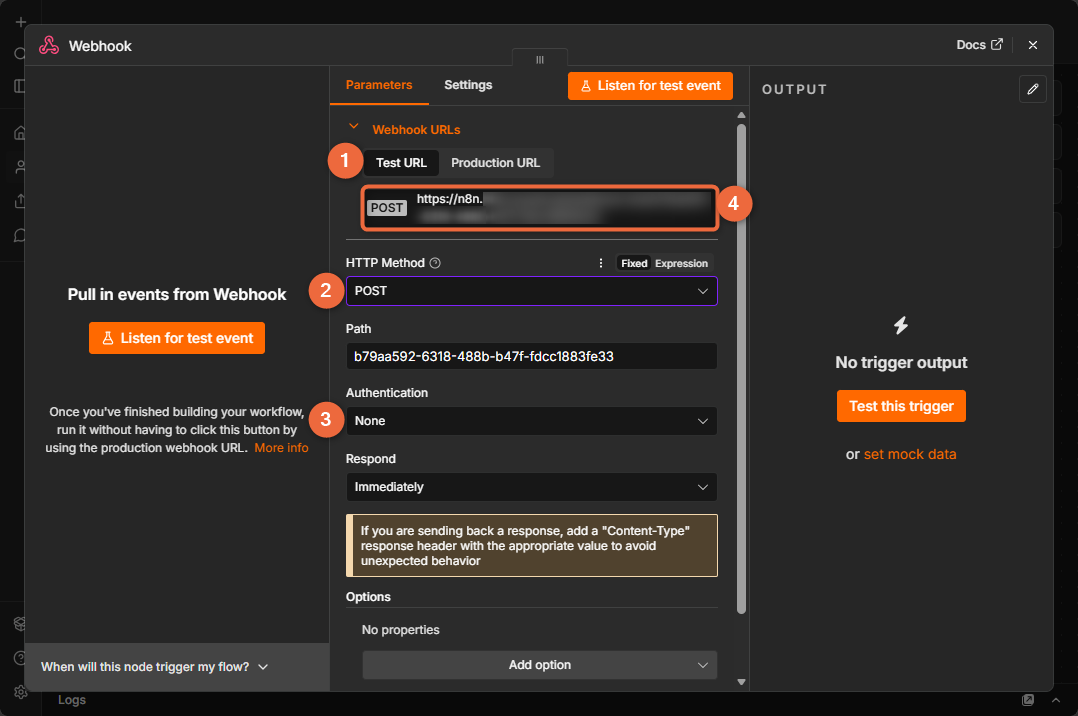The height and width of the screenshot is (716, 1078).
Task: Click the panel drag handle icon
Action: pos(540,59)
